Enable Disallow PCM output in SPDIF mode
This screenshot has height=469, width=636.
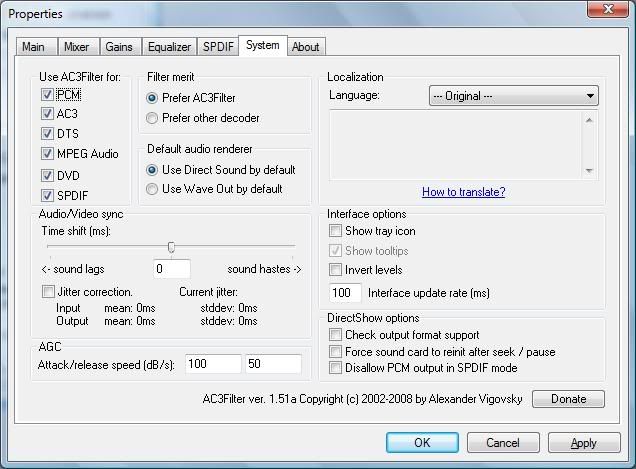pyautogui.click(x=335, y=368)
